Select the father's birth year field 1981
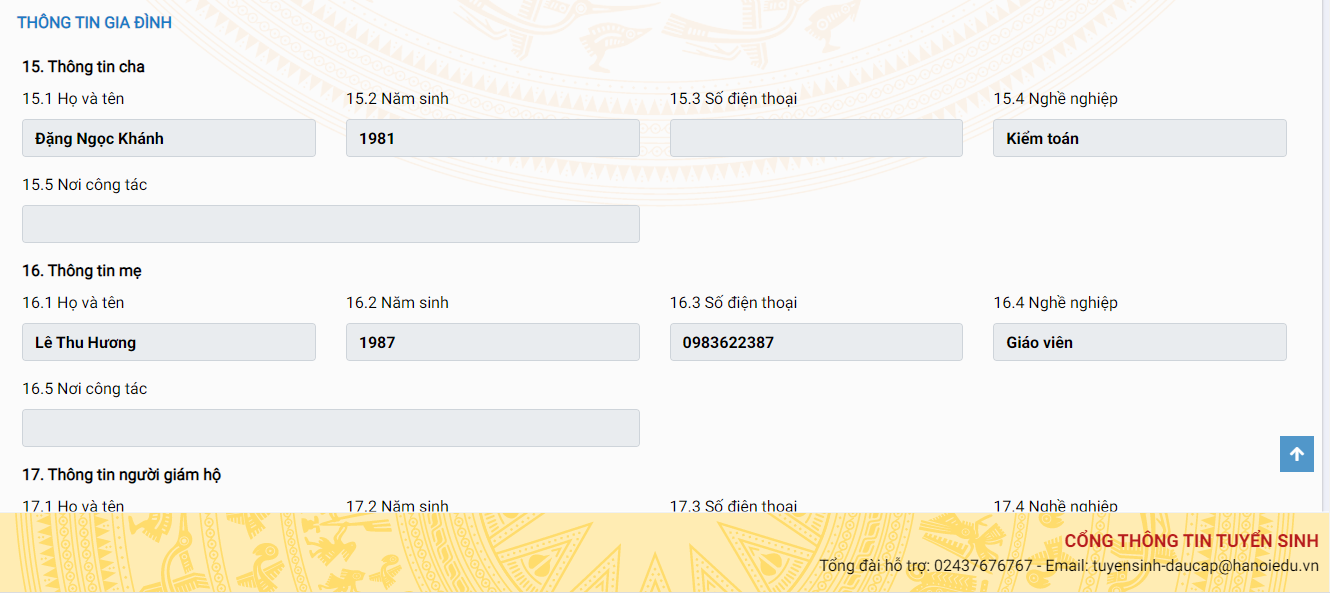 coord(492,139)
